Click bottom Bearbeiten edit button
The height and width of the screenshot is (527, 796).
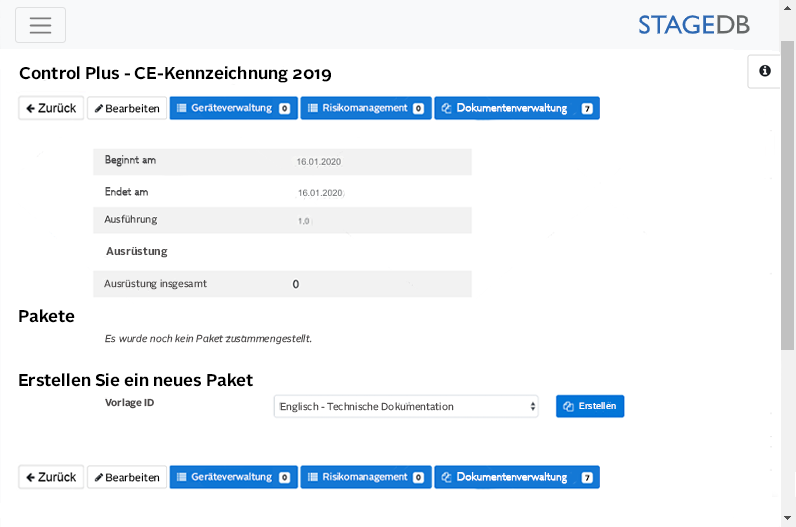[x=127, y=477]
